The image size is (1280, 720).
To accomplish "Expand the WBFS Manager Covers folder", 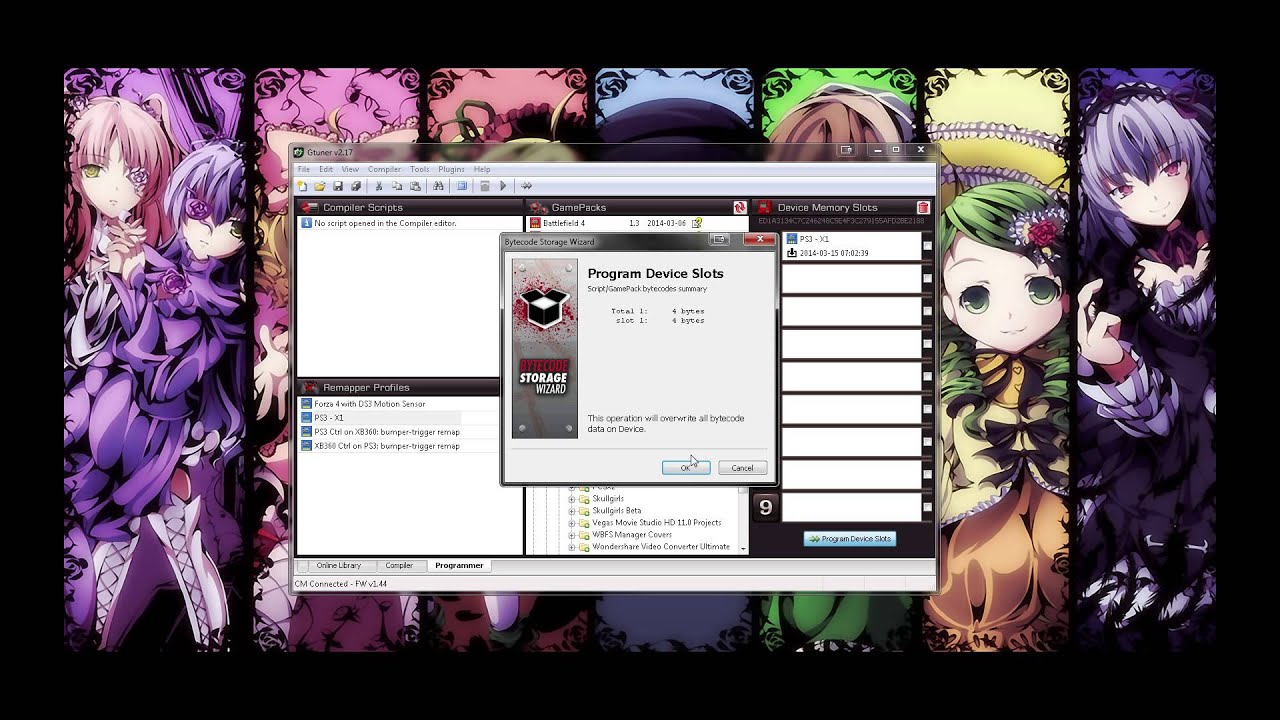I will (572, 535).
